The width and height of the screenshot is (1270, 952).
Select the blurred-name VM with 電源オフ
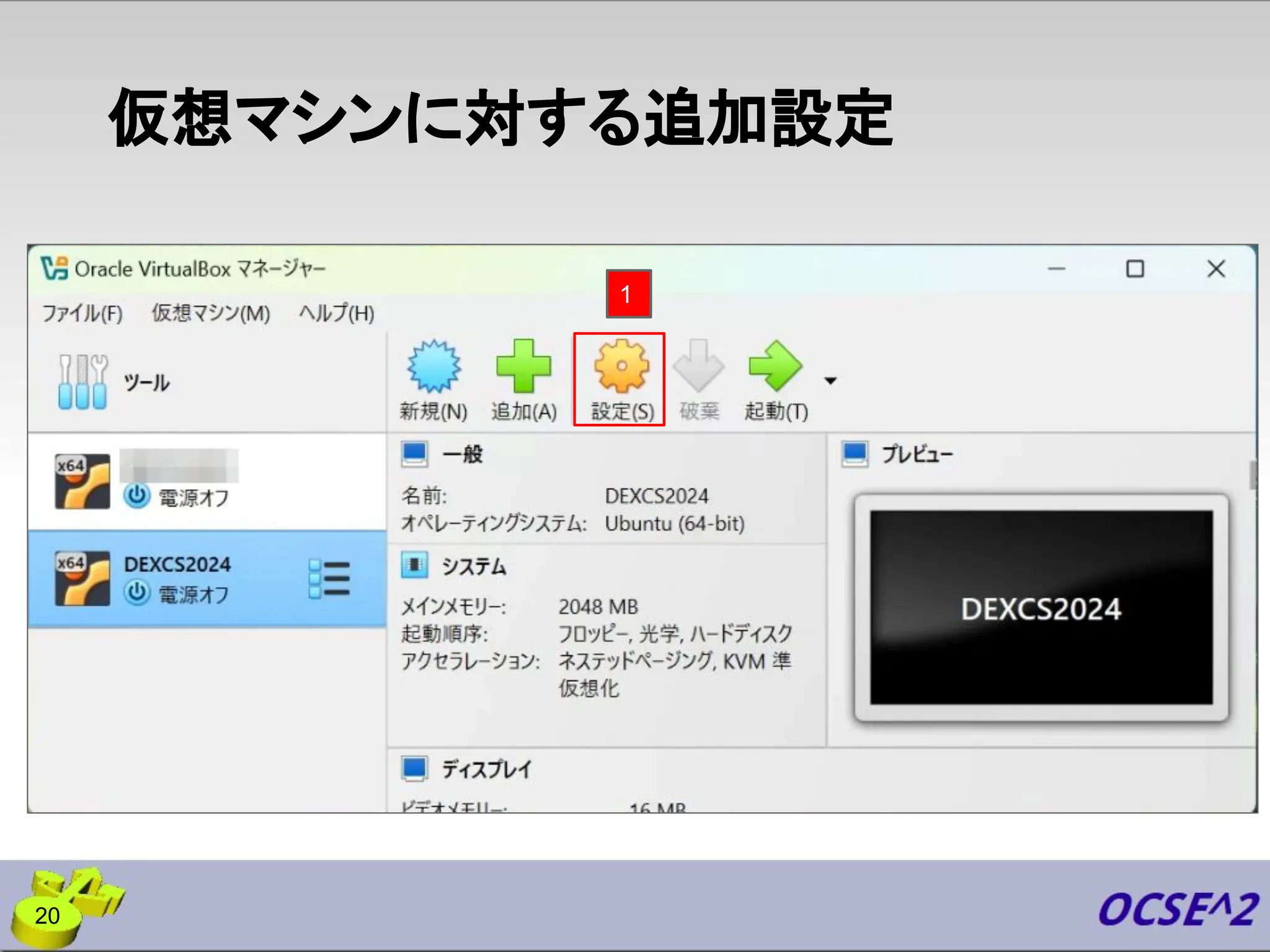tap(206, 482)
